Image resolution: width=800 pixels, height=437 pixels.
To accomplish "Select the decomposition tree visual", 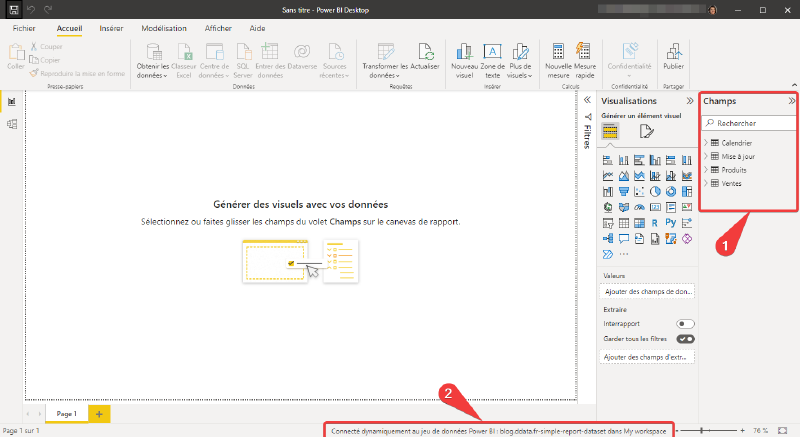I will pyautogui.click(x=608, y=239).
